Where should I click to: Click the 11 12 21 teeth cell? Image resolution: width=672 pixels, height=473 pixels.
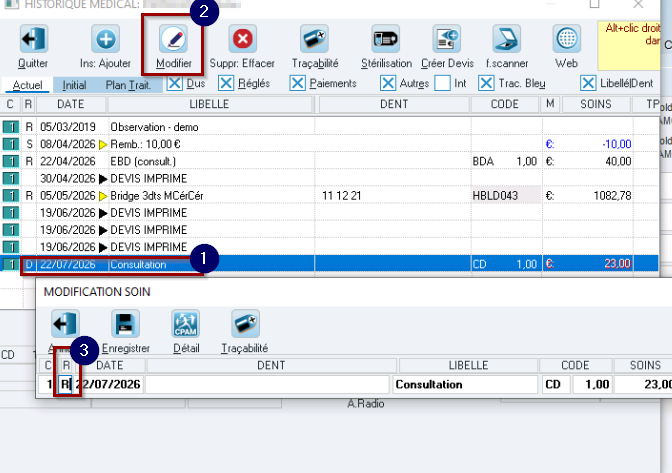(342, 196)
